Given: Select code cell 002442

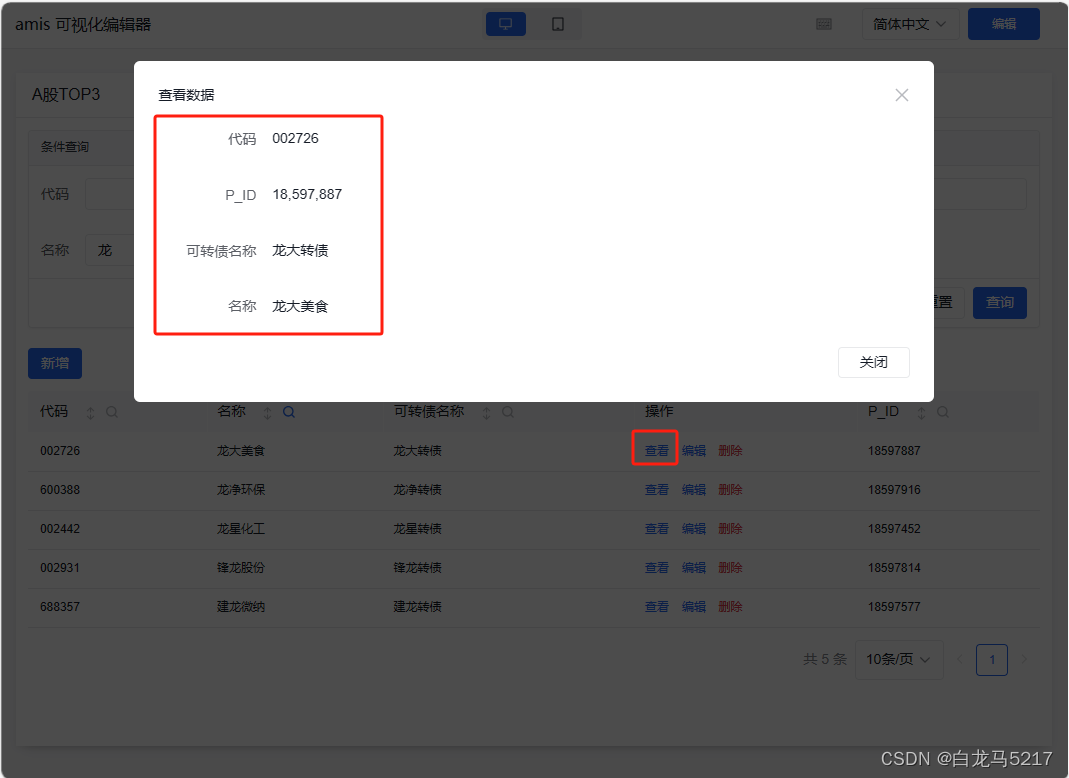Looking at the screenshot, I should point(60,528).
